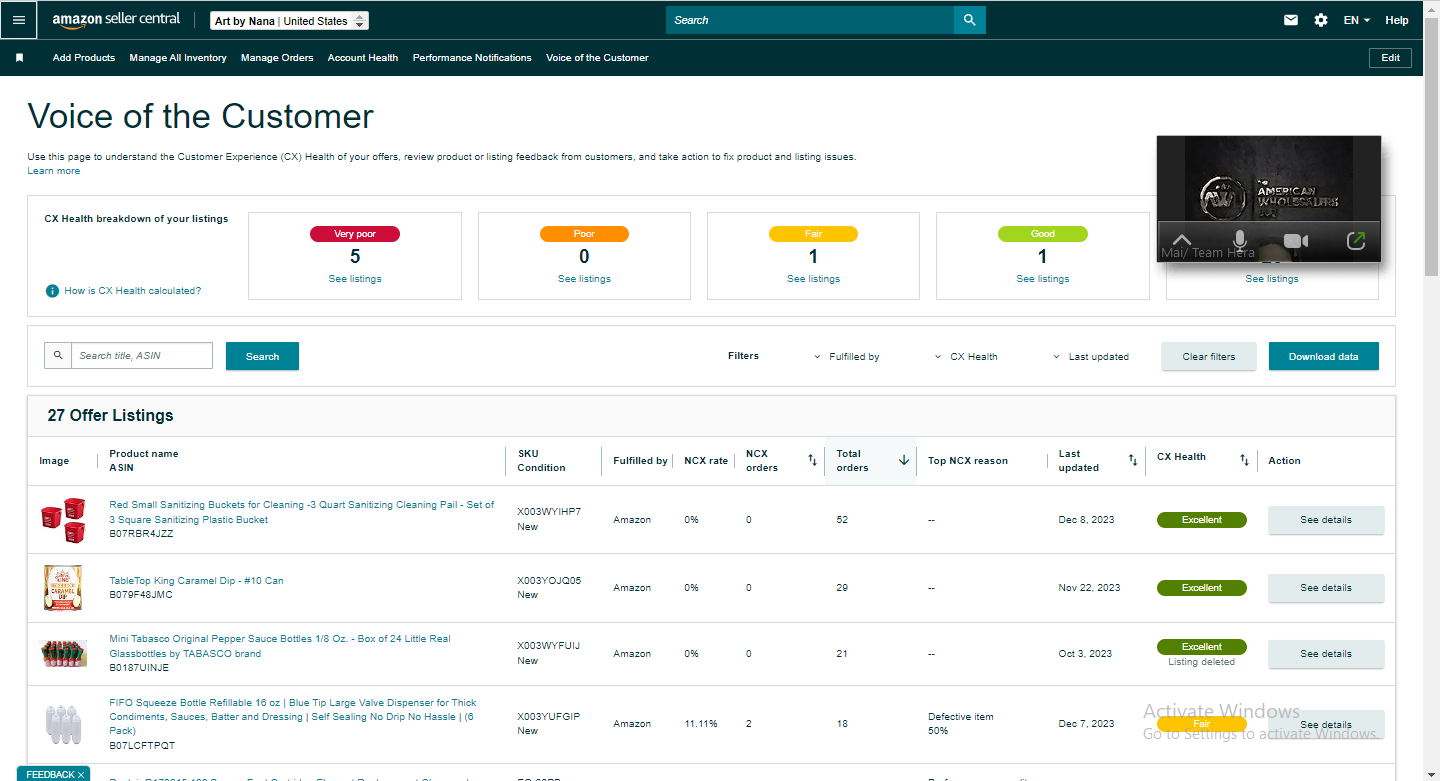Focus the Search title, ASIN field
The width and height of the screenshot is (1440, 781).
point(142,355)
